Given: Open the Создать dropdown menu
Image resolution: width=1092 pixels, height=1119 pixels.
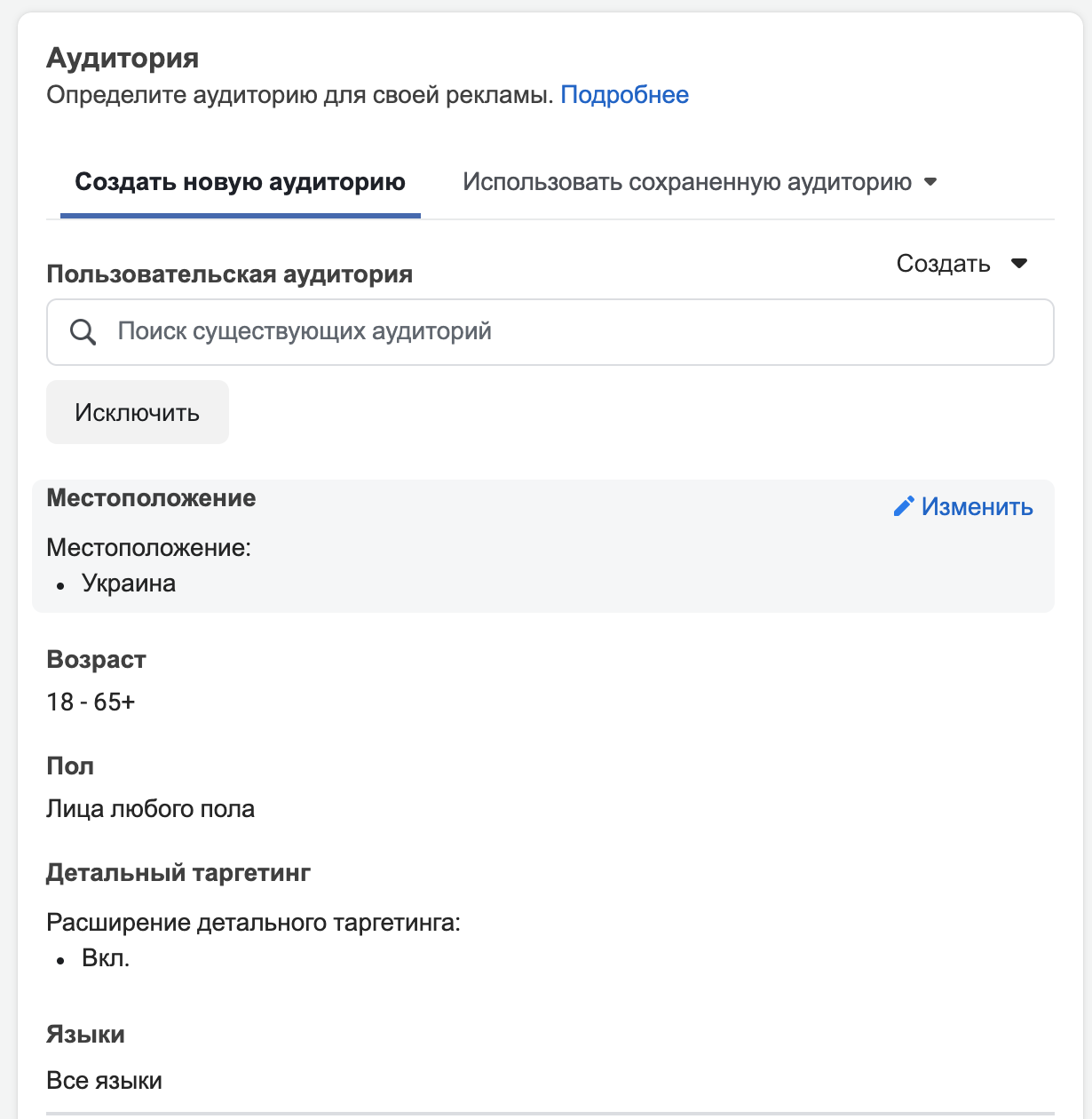Looking at the screenshot, I should point(961,264).
